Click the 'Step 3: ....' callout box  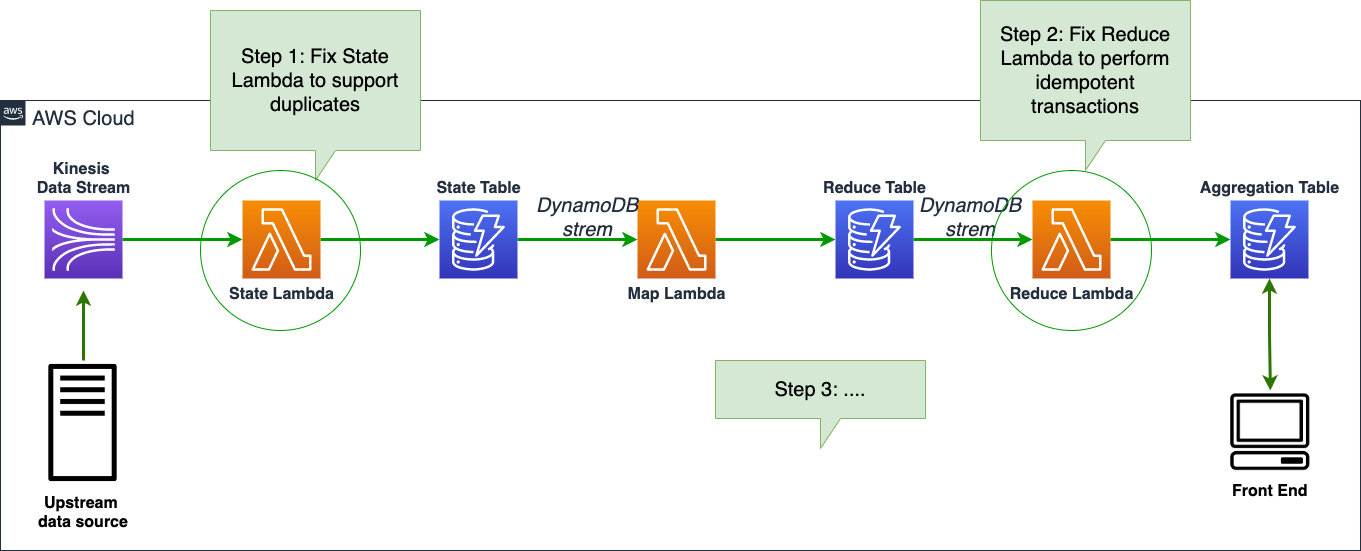tap(820, 389)
